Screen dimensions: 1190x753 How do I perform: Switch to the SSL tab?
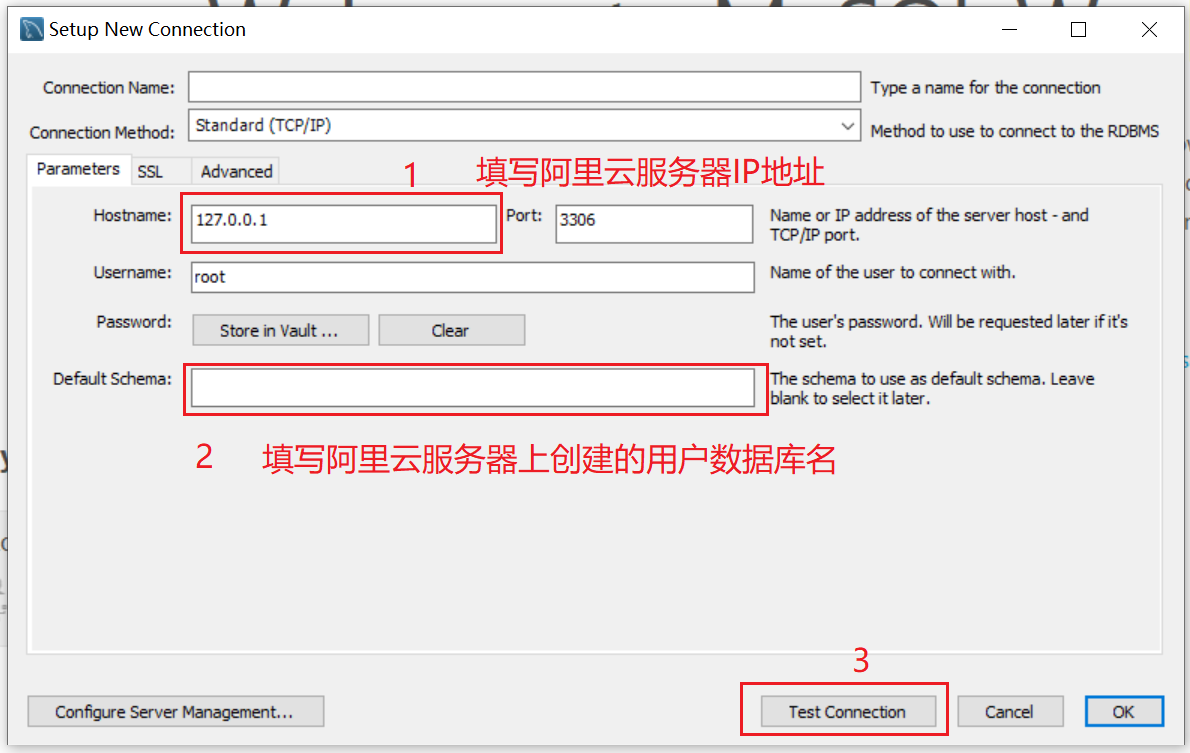coord(150,172)
